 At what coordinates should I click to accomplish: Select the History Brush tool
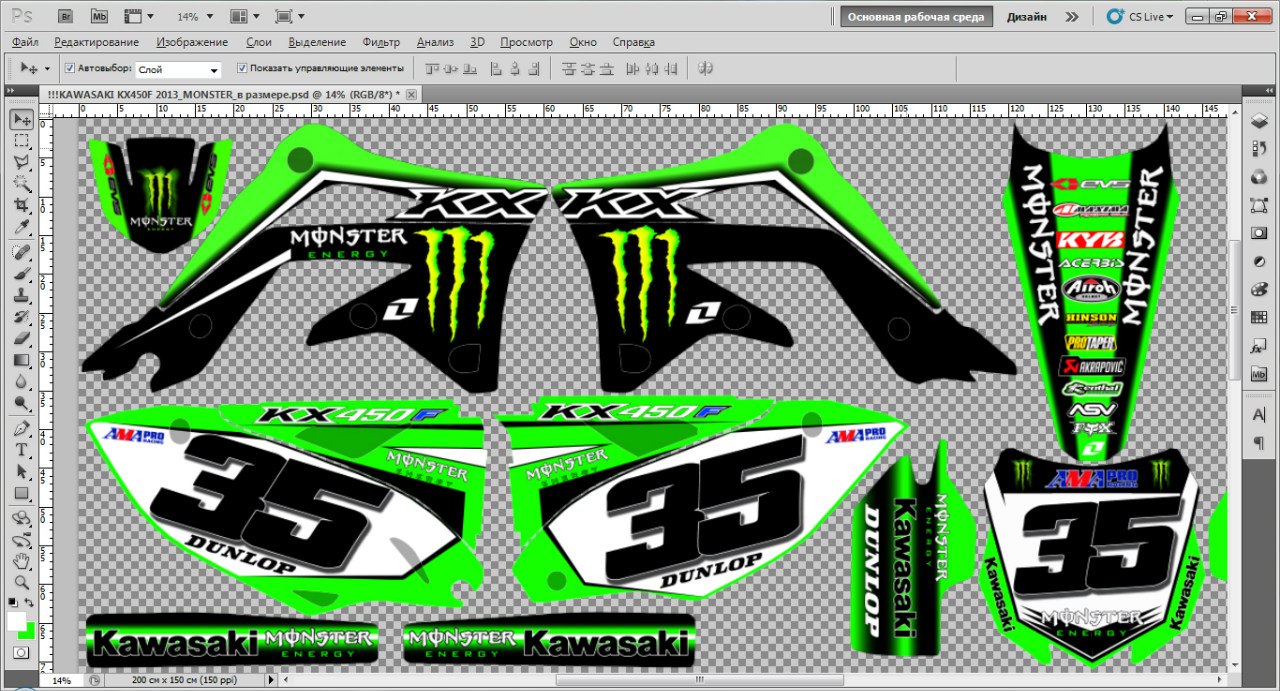click(x=21, y=316)
